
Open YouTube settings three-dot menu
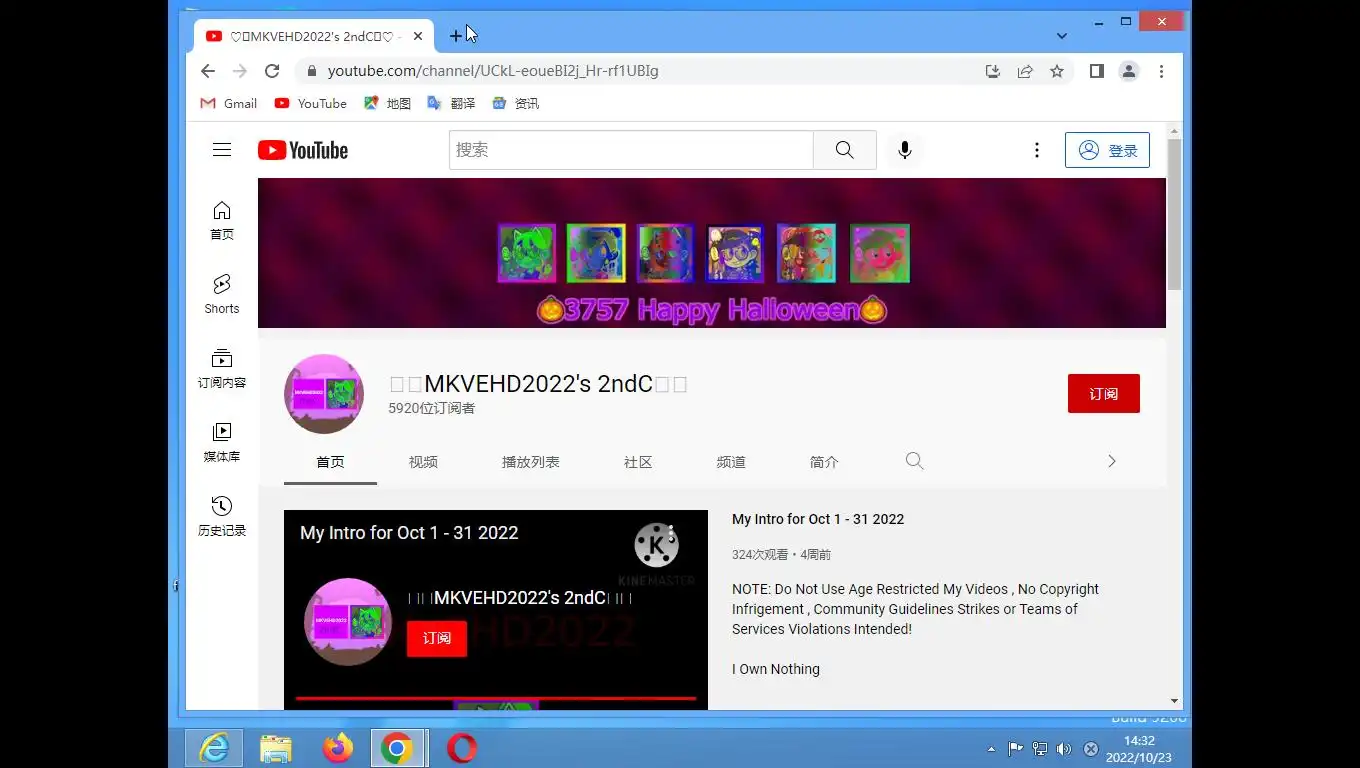1037,150
